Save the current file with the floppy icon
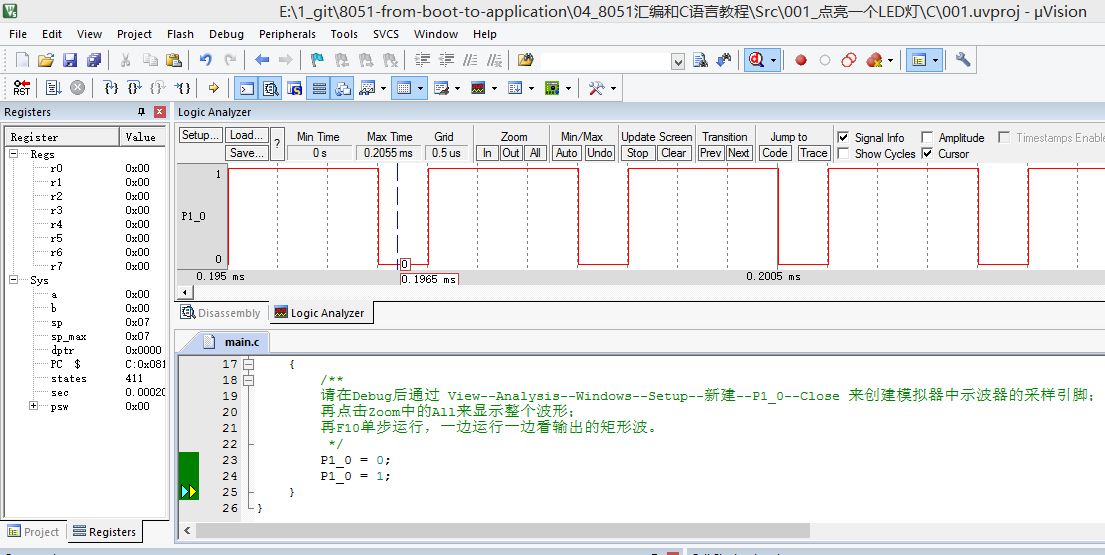Viewport: 1105px width, 555px height. point(70,61)
